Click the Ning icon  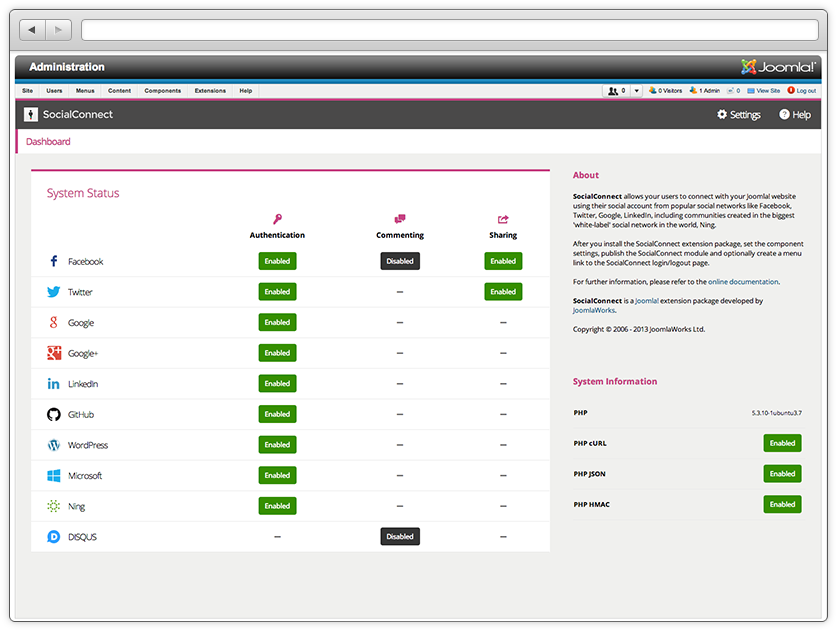click(x=53, y=506)
